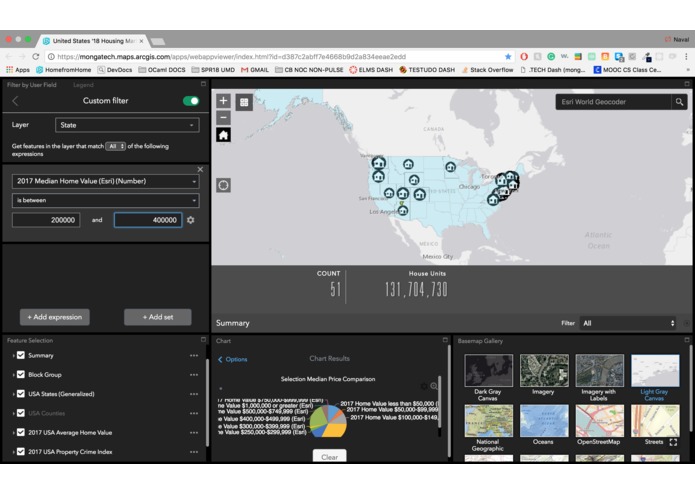Maximize the Basemap Gallery panel
The width and height of the screenshot is (695, 494).
[687, 340]
